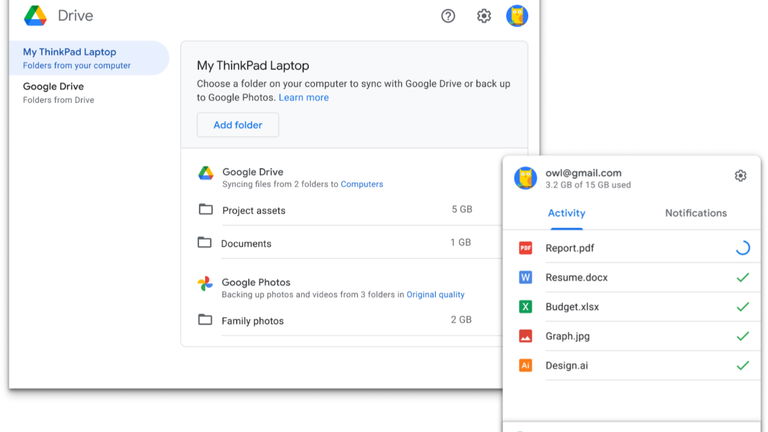Click the PDF icon beside Report.pdf

[525, 248]
